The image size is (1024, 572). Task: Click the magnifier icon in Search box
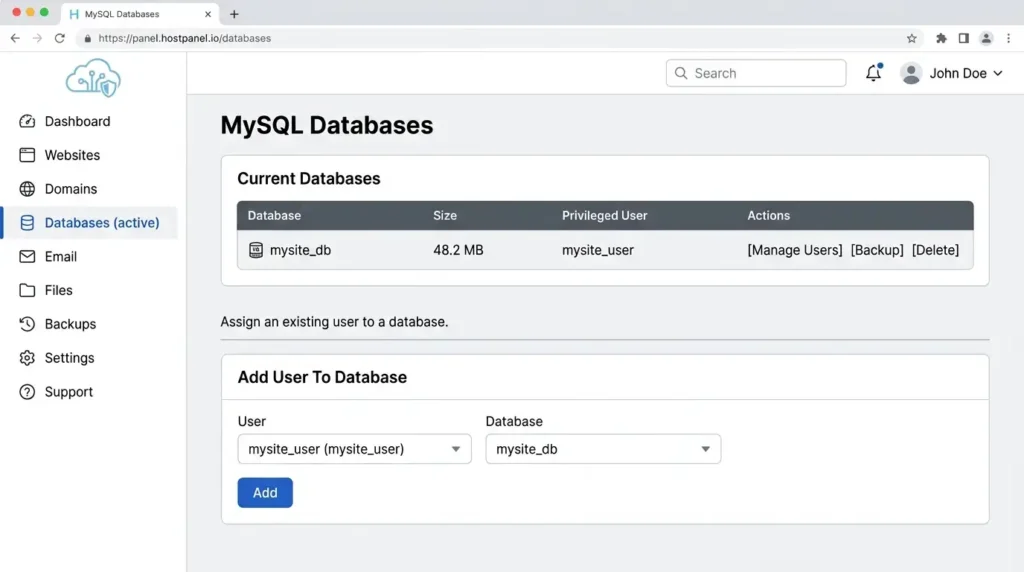click(x=681, y=73)
